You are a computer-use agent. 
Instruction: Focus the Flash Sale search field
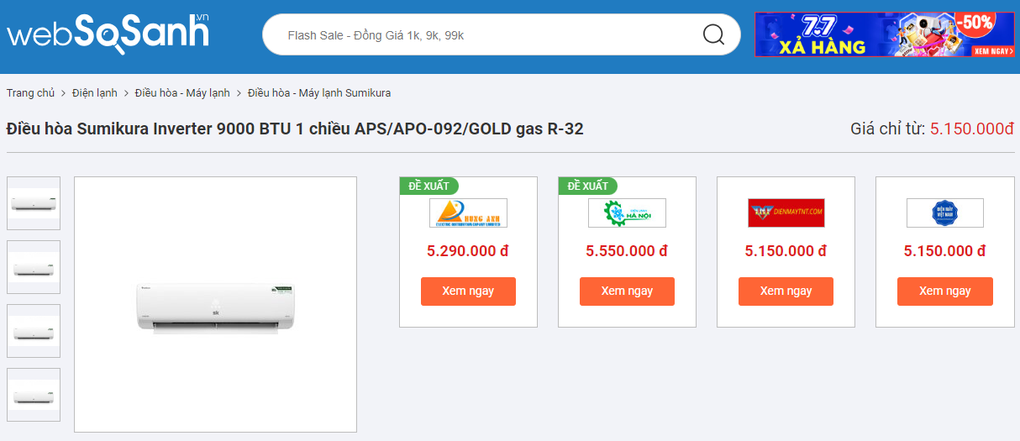point(501,34)
